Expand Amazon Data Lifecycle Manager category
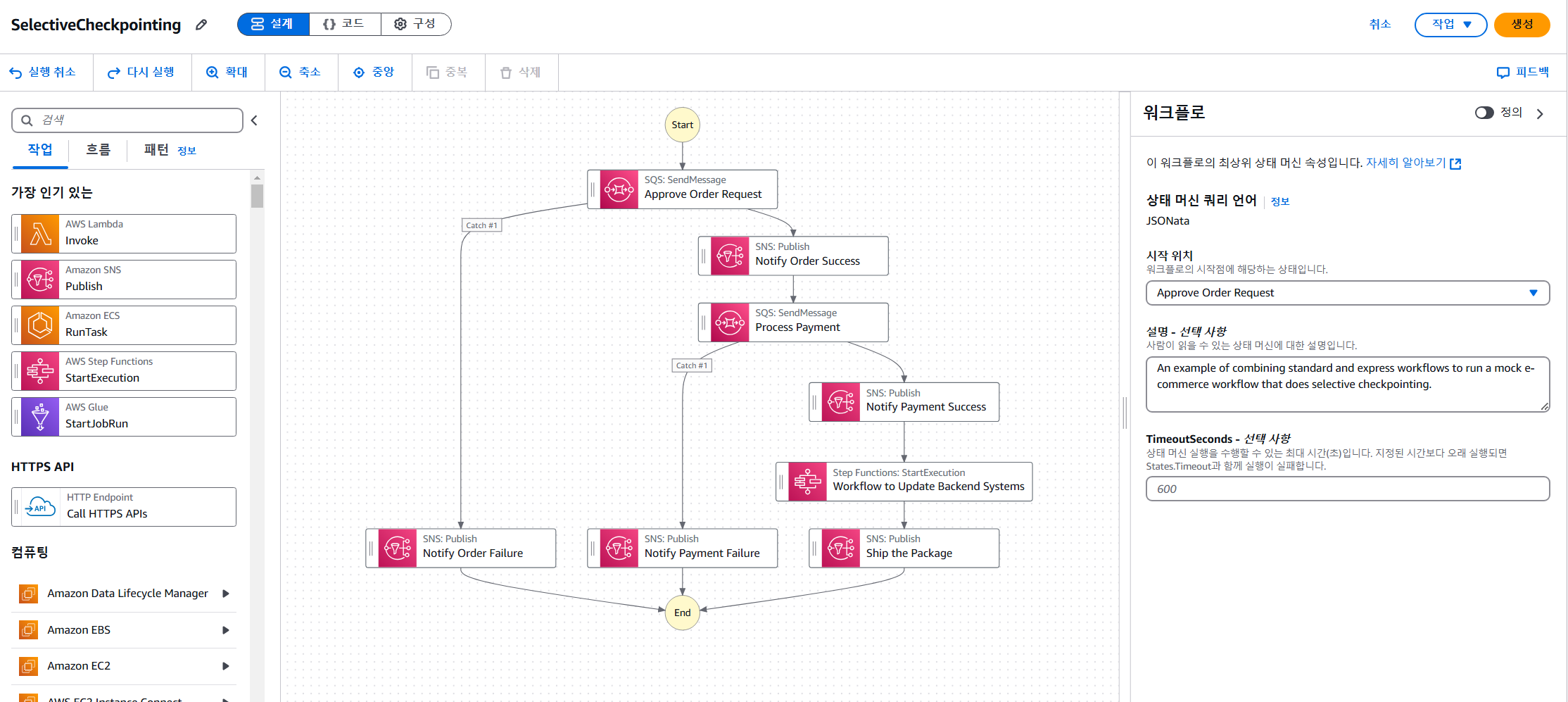Image resolution: width=1568 pixels, height=702 pixels. [x=226, y=594]
